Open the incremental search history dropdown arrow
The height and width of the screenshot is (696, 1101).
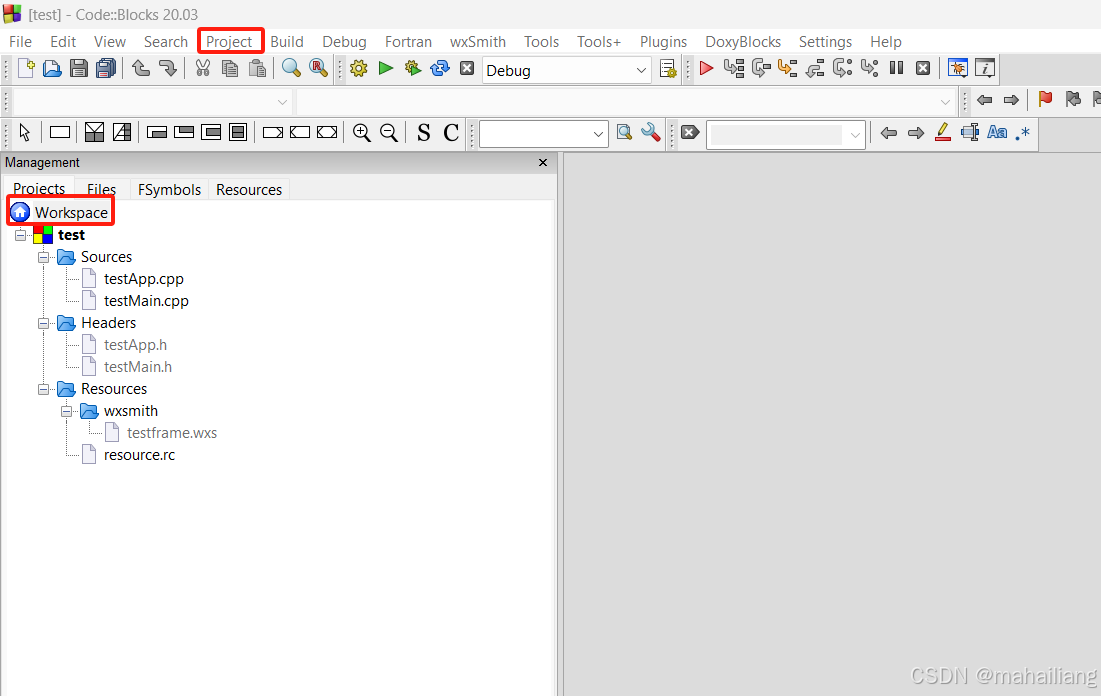[855, 135]
